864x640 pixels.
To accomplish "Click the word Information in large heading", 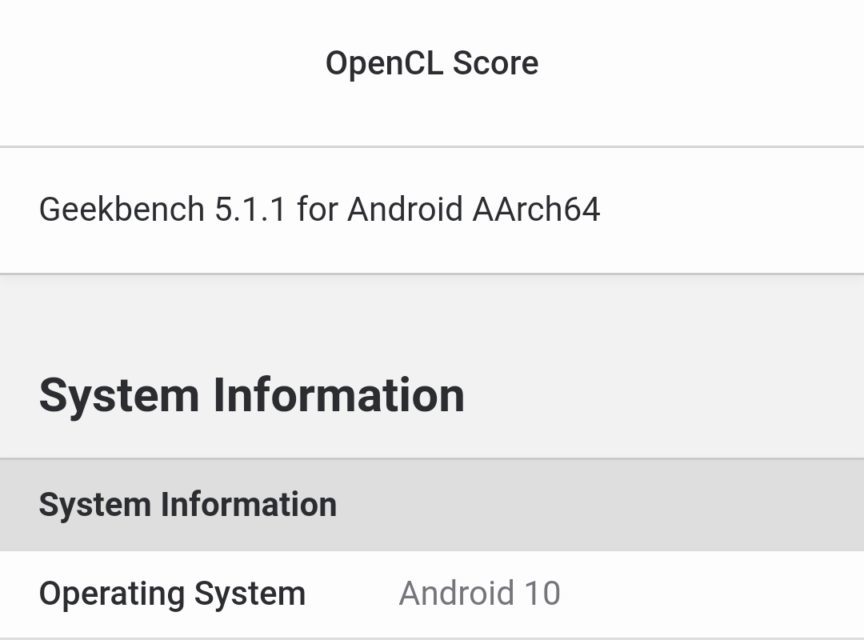I will click(338, 395).
